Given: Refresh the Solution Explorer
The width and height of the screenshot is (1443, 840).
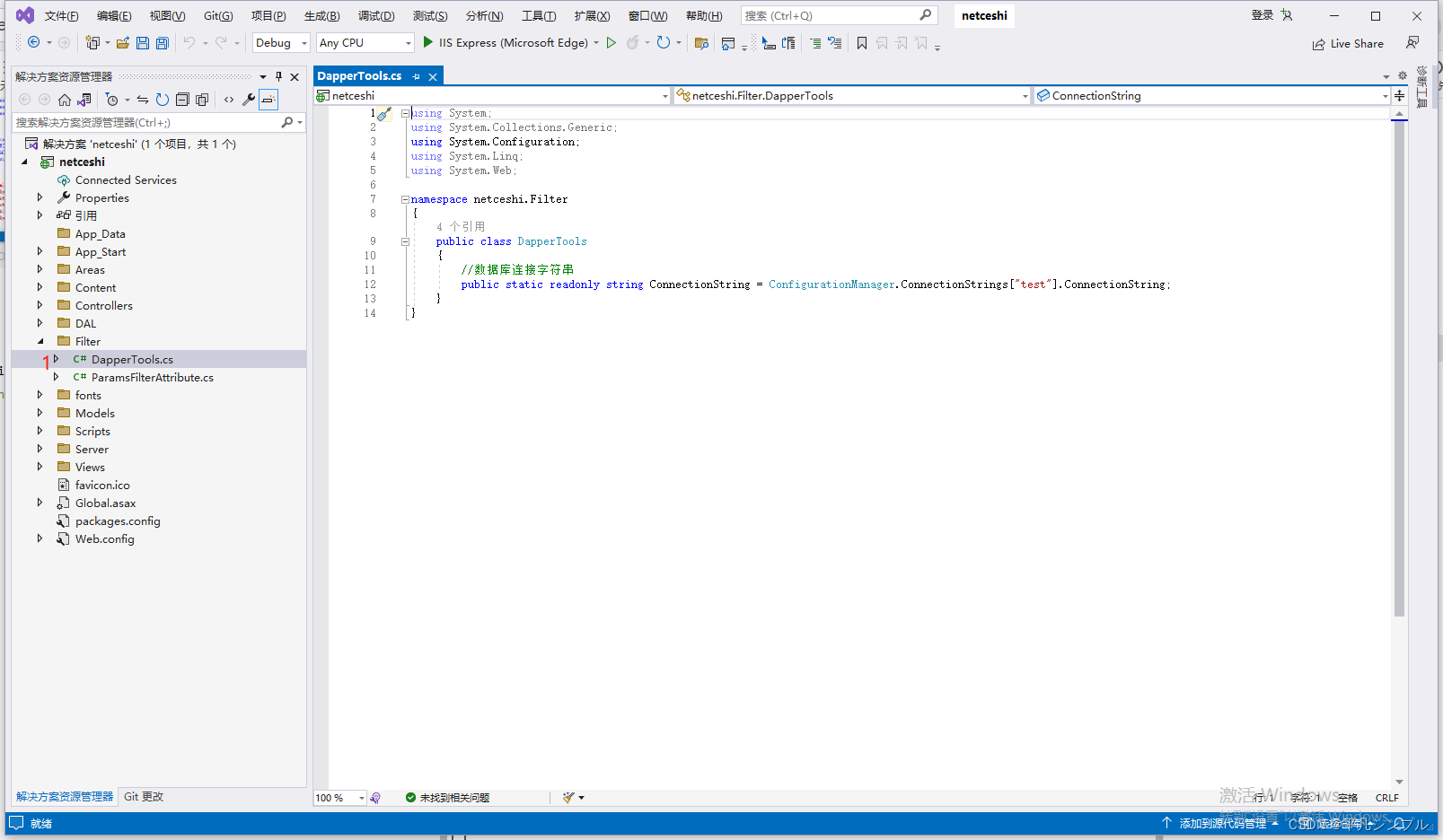Looking at the screenshot, I should coord(162,99).
